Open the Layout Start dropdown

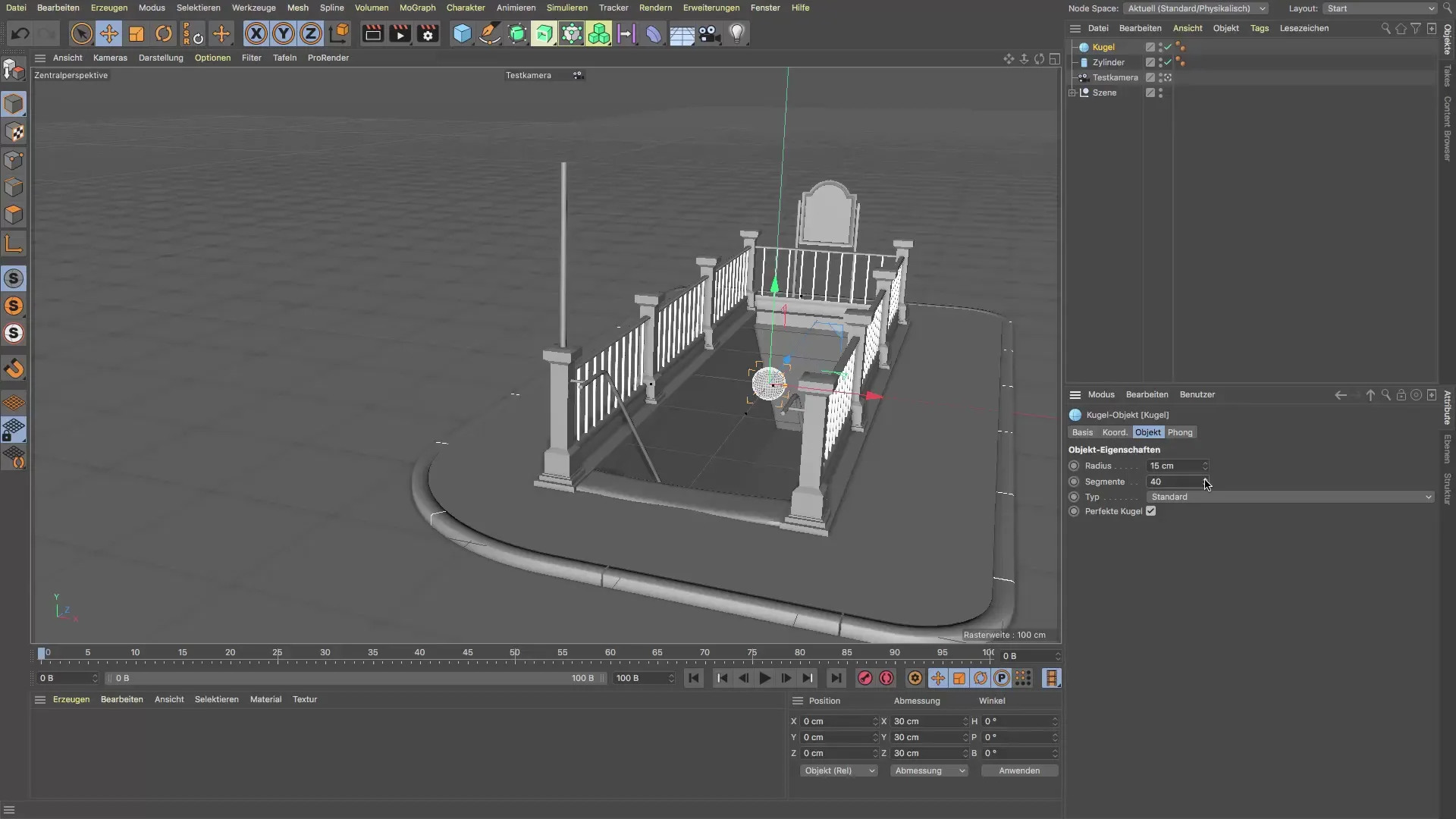pyautogui.click(x=1380, y=8)
